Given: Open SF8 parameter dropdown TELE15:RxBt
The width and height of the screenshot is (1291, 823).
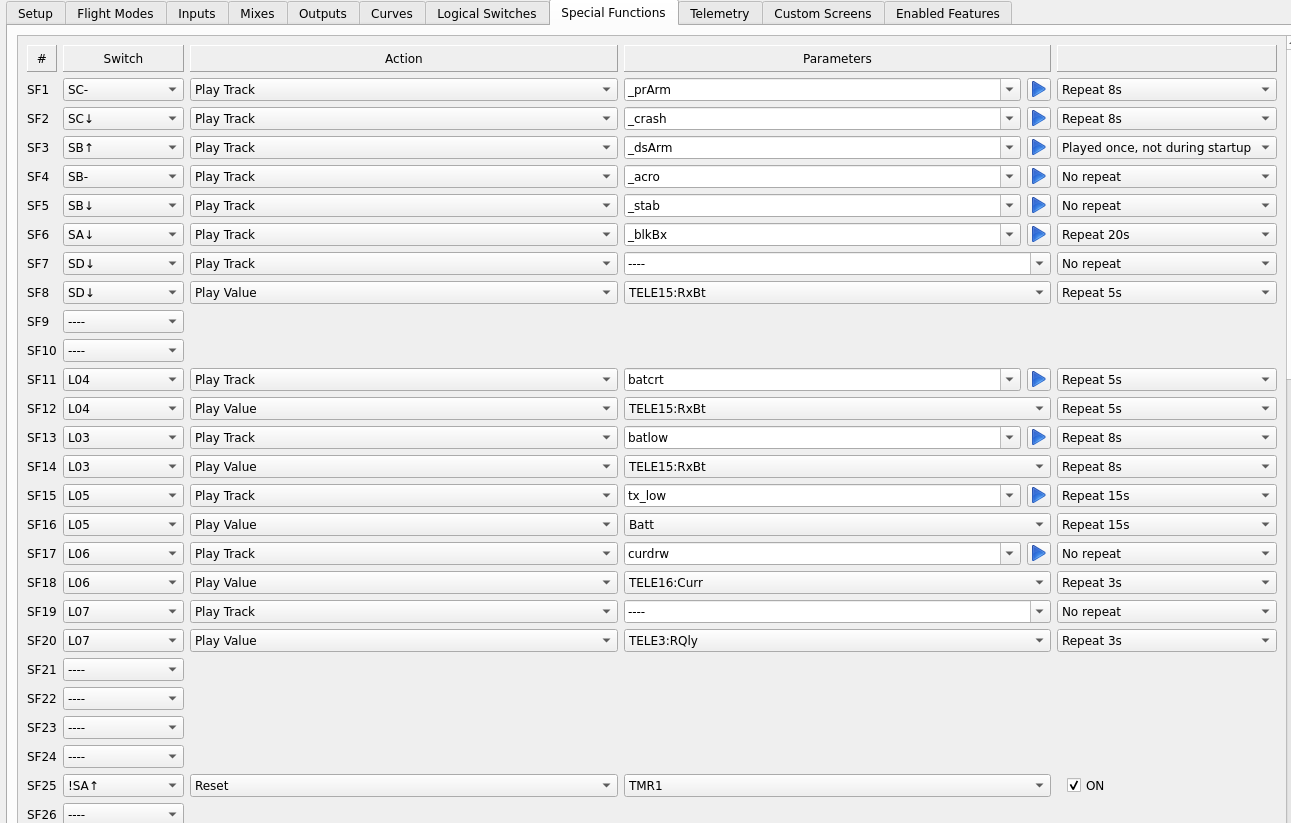Looking at the screenshot, I should [x=837, y=293].
